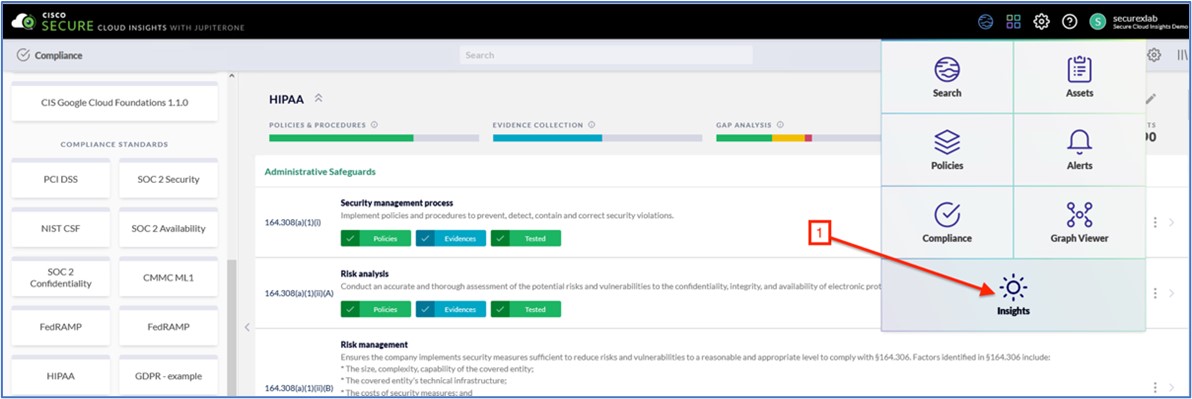The height and width of the screenshot is (399, 1192).
Task: Select PCI DSS standard
Action: pos(61,179)
